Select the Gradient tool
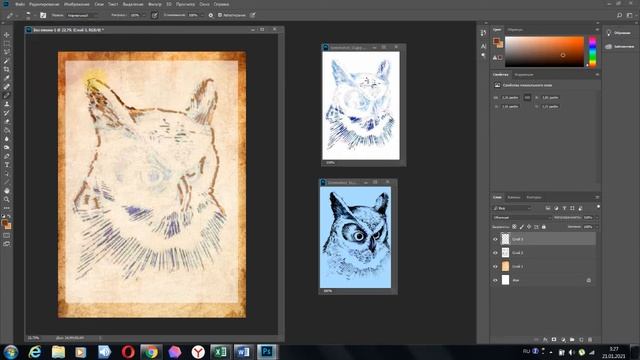Screen dimensions: 640x360 click(x=7, y=130)
